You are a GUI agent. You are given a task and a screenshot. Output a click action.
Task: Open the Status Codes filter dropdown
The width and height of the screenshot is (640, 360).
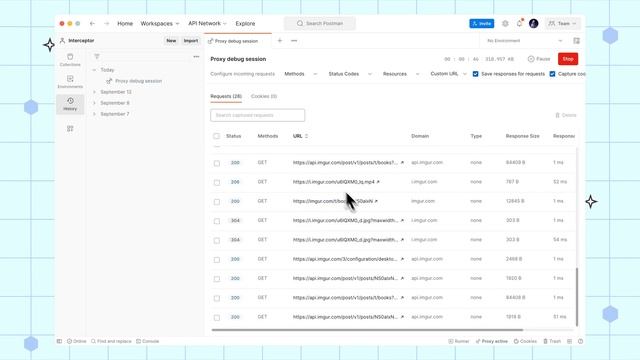tap(350, 74)
